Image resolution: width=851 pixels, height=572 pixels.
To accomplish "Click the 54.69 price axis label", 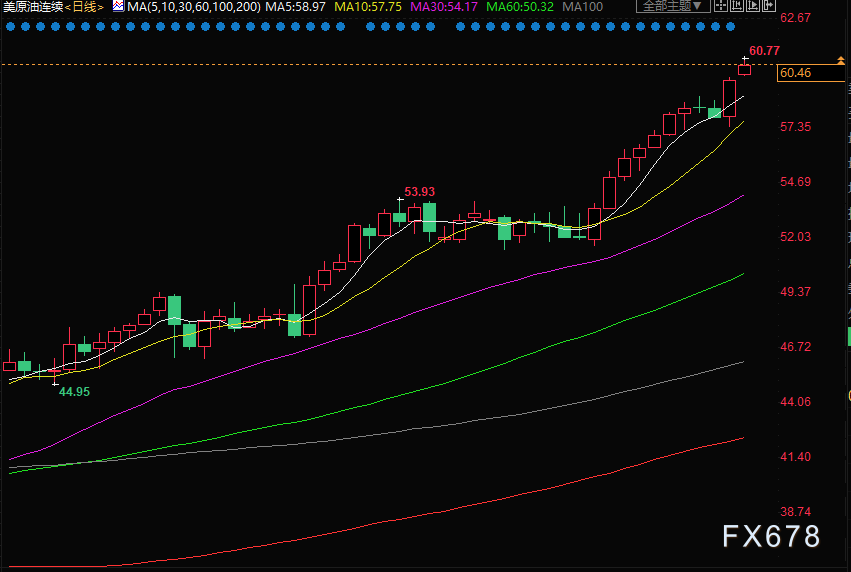I will click(795, 181).
